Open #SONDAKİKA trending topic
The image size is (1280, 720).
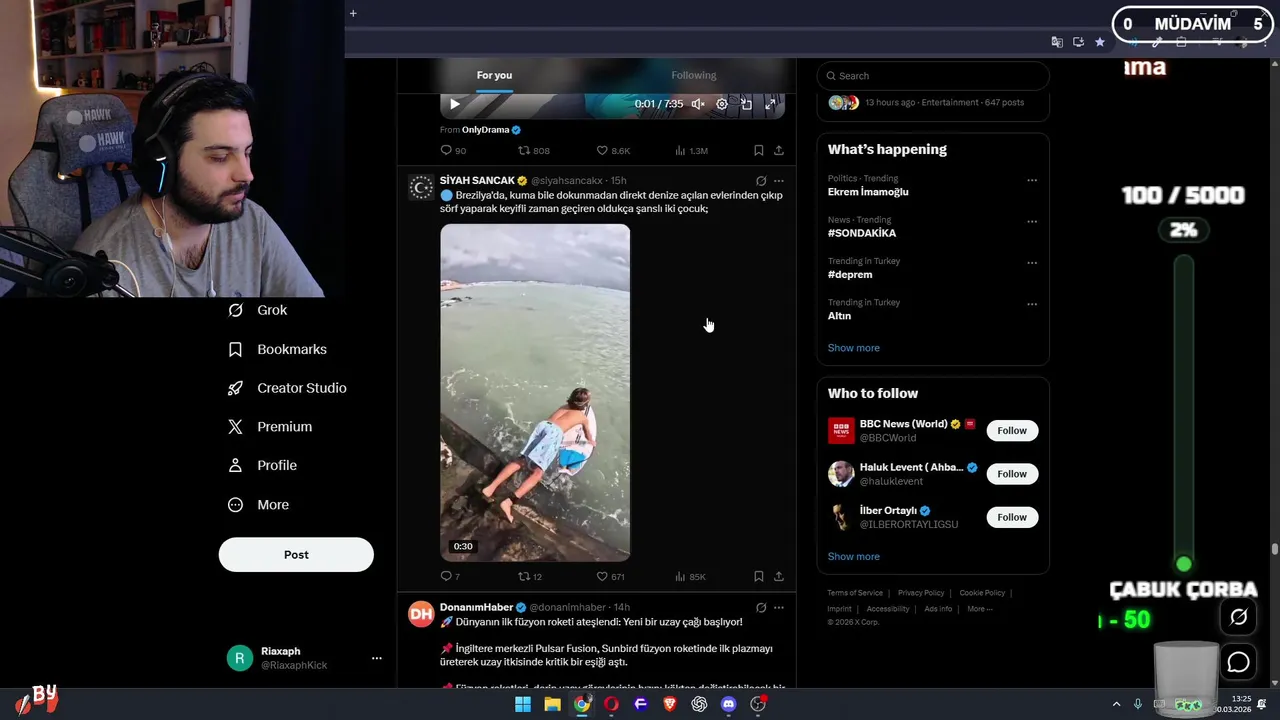point(862,233)
